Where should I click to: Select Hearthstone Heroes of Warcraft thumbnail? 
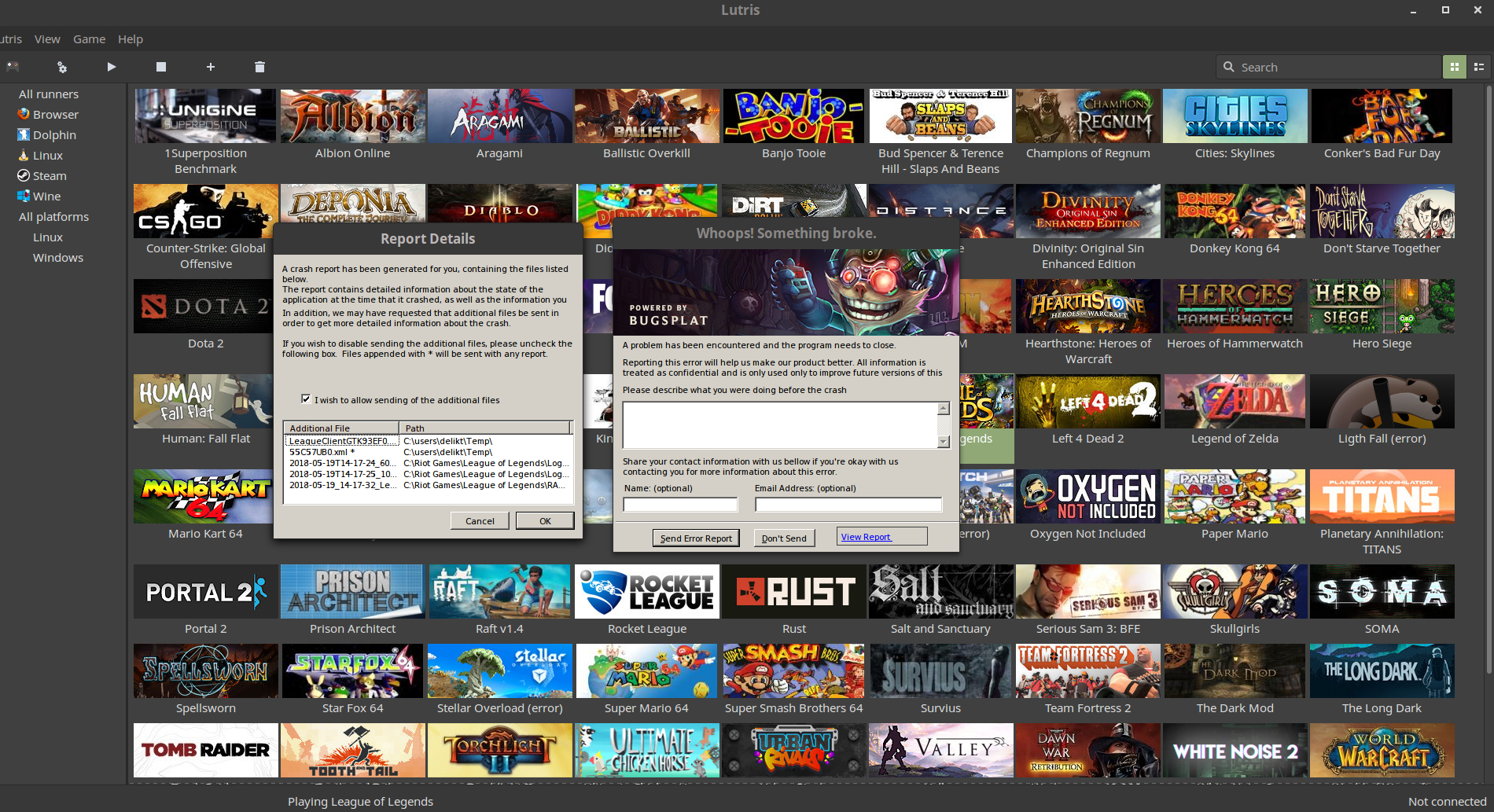pos(1088,306)
